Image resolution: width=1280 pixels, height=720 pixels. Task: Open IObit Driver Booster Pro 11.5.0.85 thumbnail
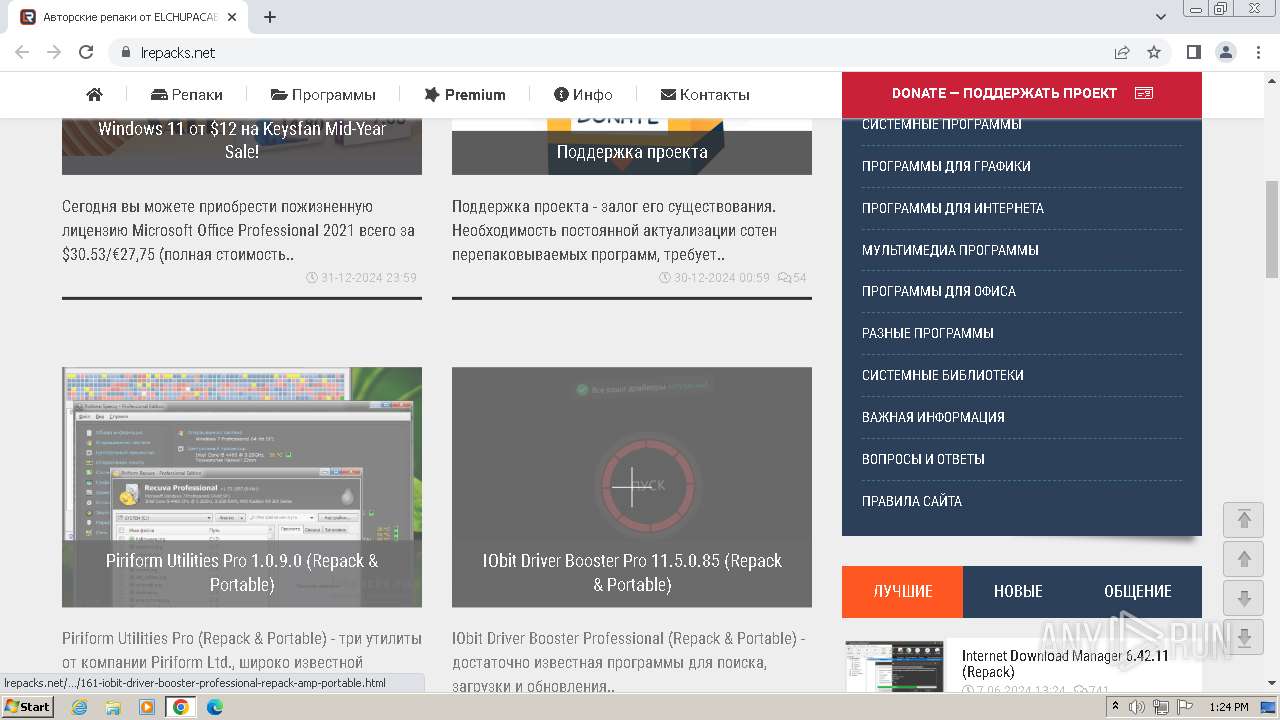pyautogui.click(x=632, y=487)
